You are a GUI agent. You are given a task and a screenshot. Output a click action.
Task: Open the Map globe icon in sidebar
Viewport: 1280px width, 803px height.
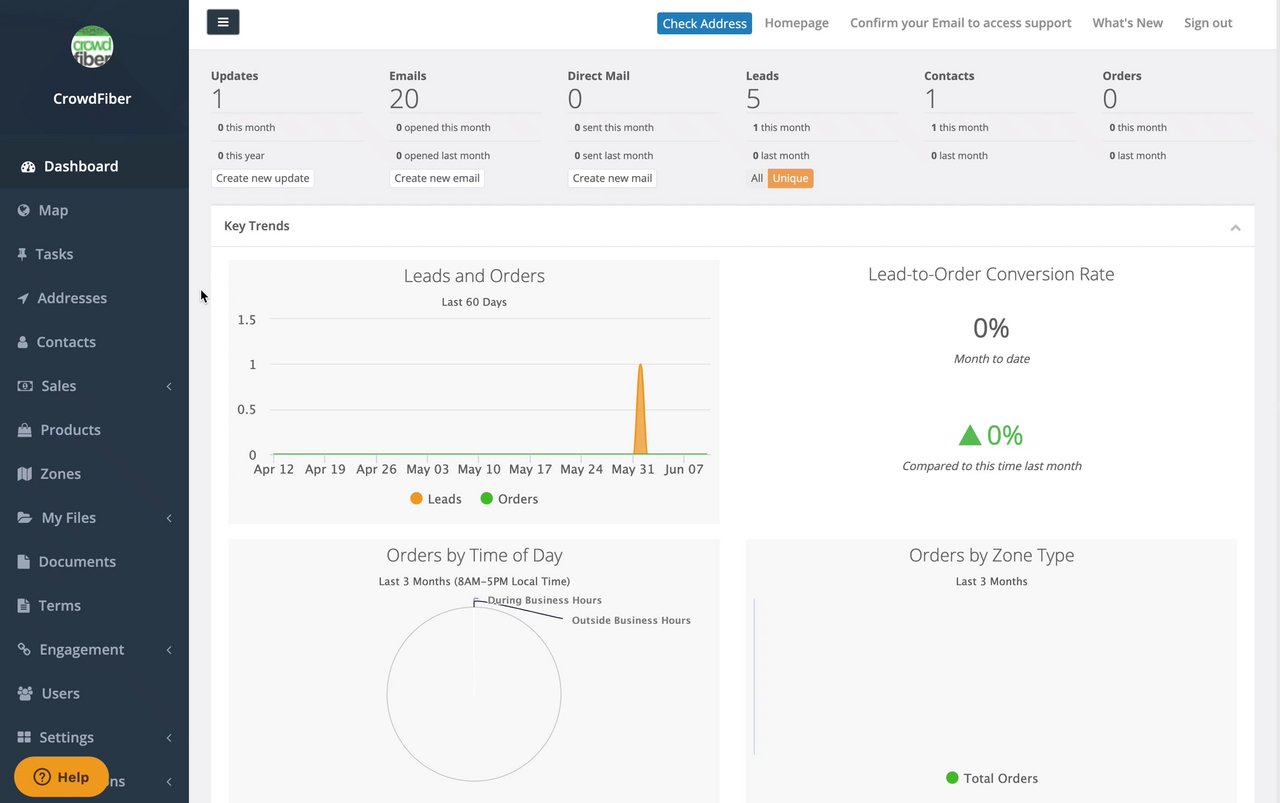tap(23, 210)
